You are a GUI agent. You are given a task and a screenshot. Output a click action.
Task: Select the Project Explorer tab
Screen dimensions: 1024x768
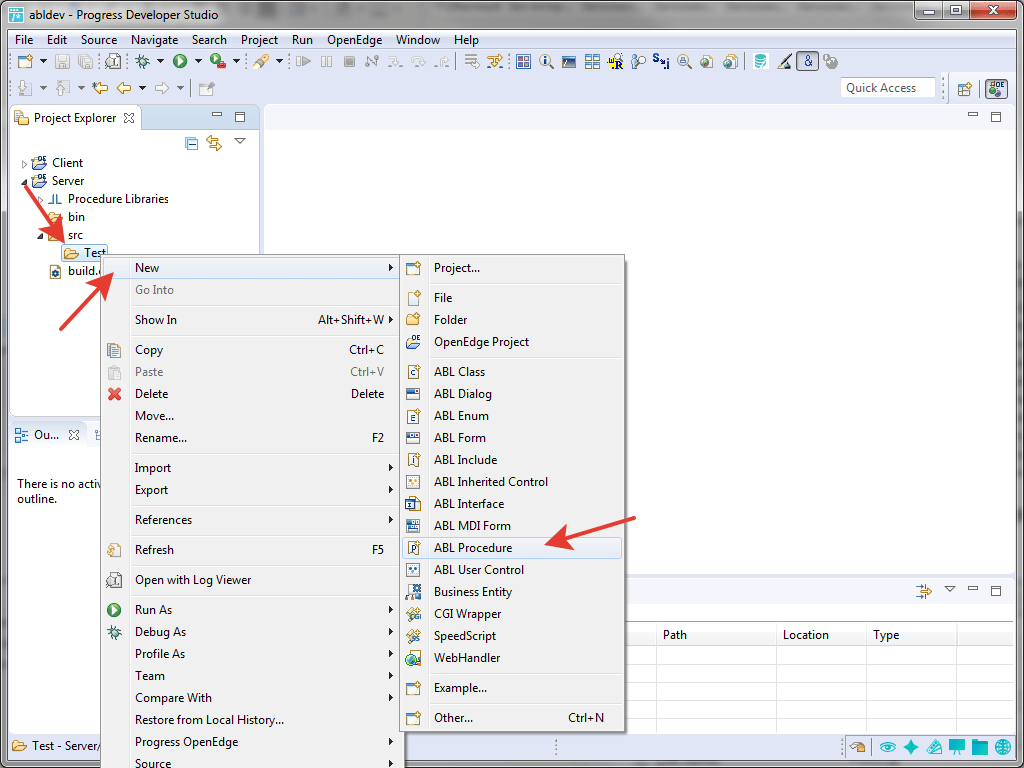[x=74, y=118]
